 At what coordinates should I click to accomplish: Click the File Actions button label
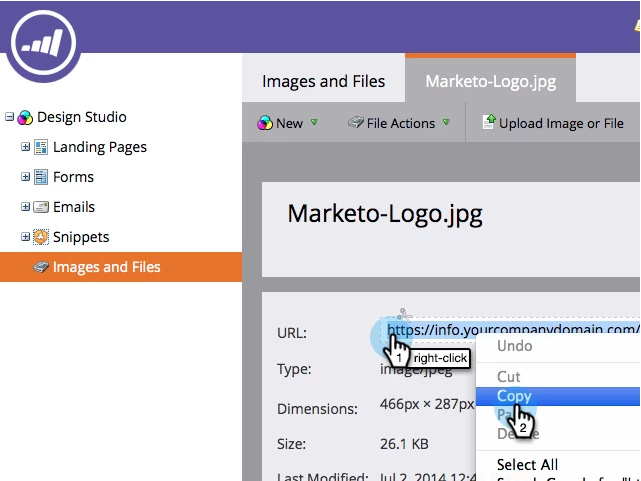click(x=401, y=123)
